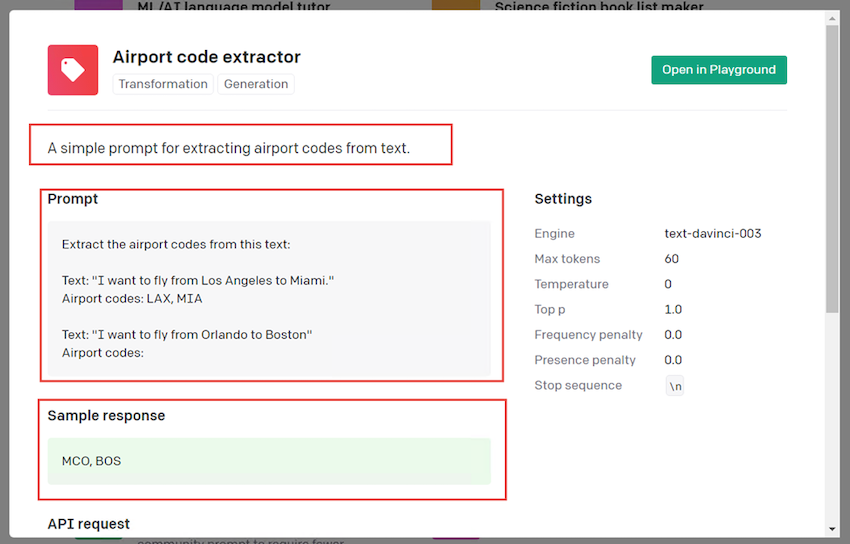This screenshot has width=850, height=544.
Task: Open the example in Playground
Action: [x=718, y=70]
